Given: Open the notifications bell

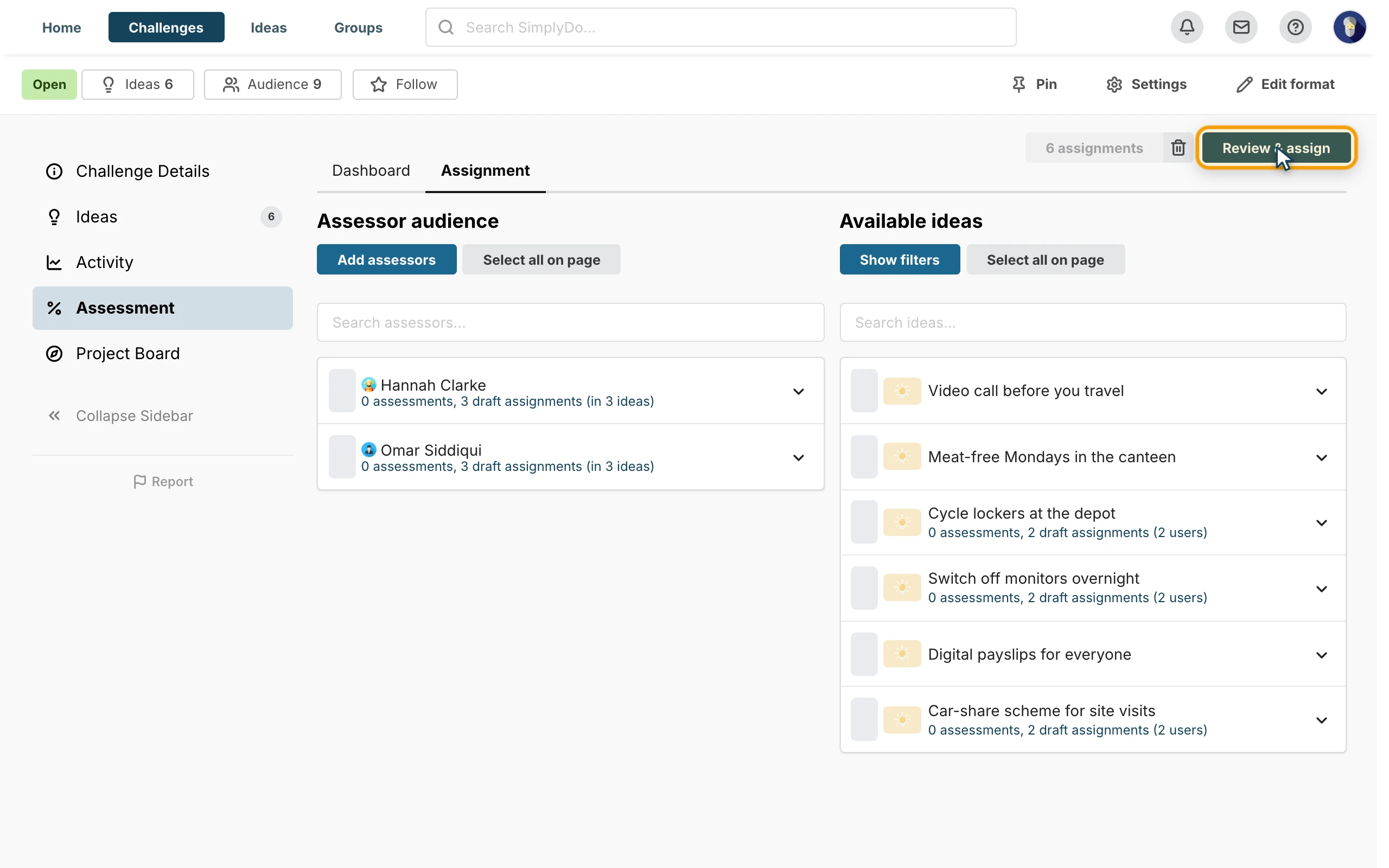Looking at the screenshot, I should click(x=1187, y=27).
